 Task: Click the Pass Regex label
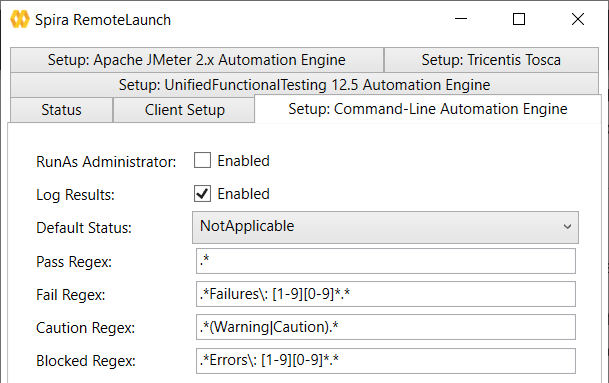pyautogui.click(x=74, y=262)
